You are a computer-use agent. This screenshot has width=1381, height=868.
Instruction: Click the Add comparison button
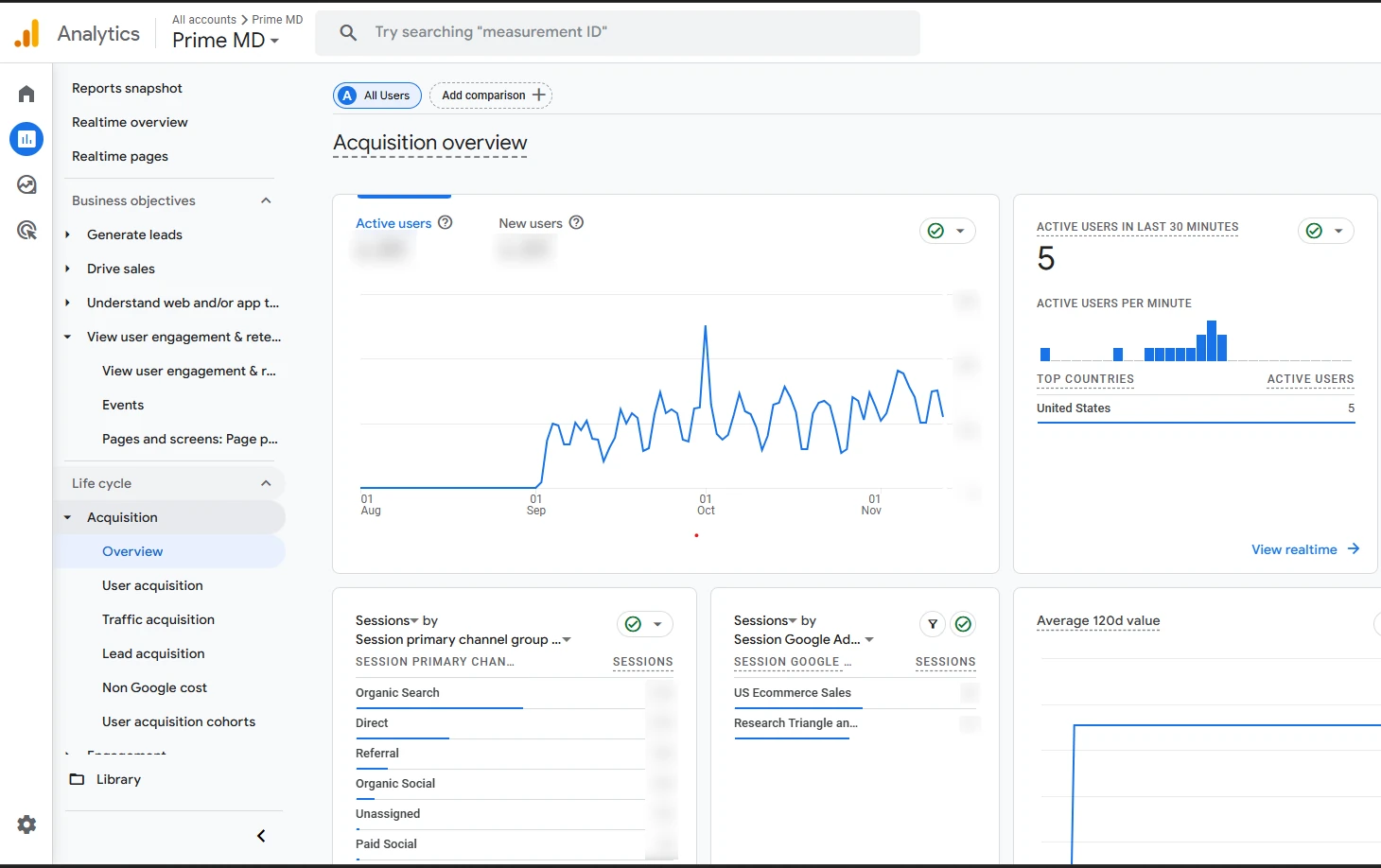coord(491,95)
